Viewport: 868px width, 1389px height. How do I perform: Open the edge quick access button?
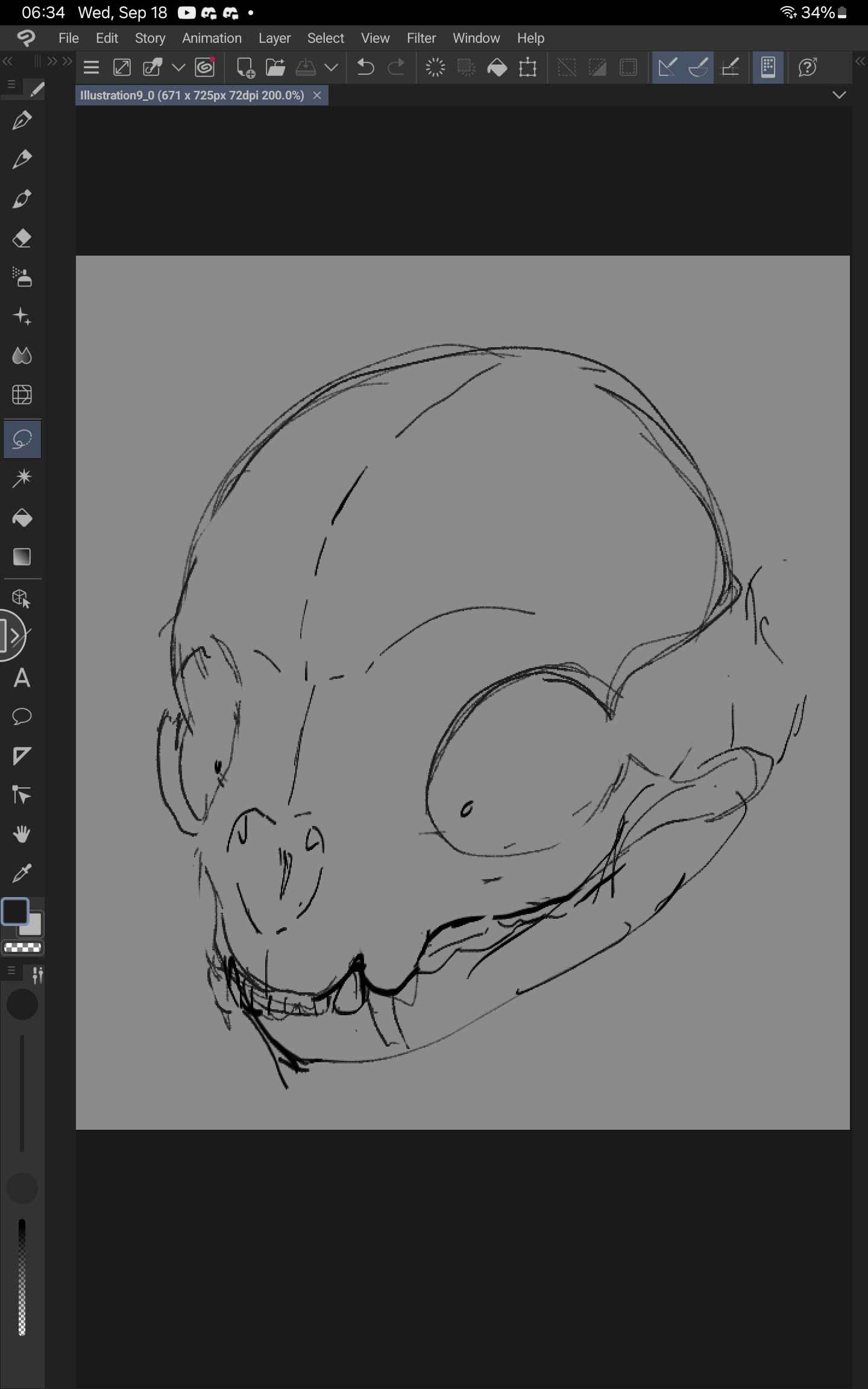(12, 635)
